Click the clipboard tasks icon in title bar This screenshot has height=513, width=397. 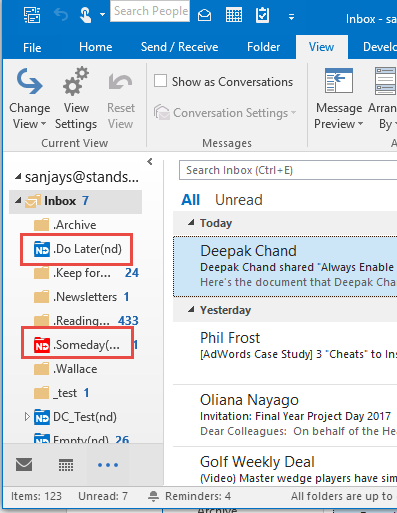coord(262,15)
